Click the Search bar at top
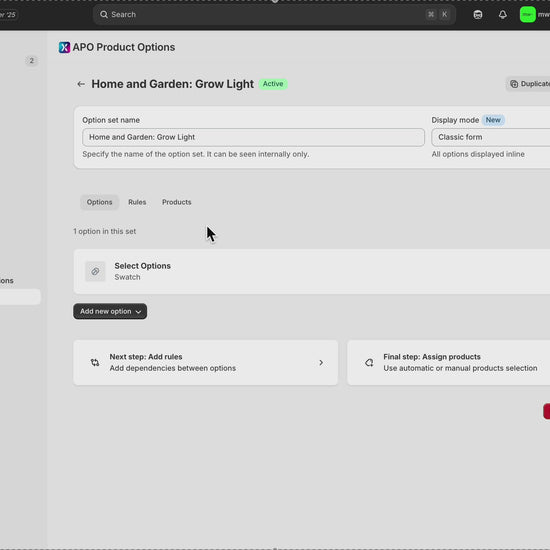This screenshot has width=550, height=550. (x=274, y=14)
